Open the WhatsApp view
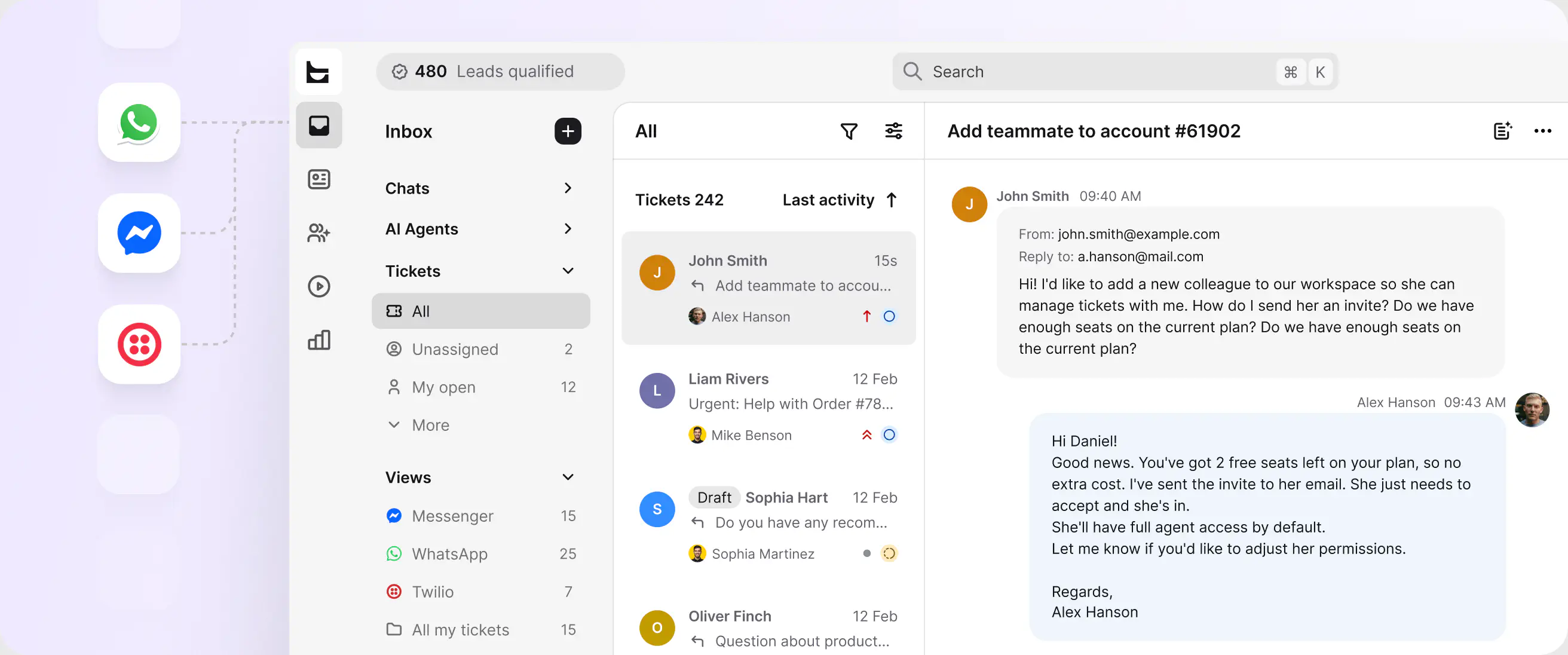 tap(480, 553)
